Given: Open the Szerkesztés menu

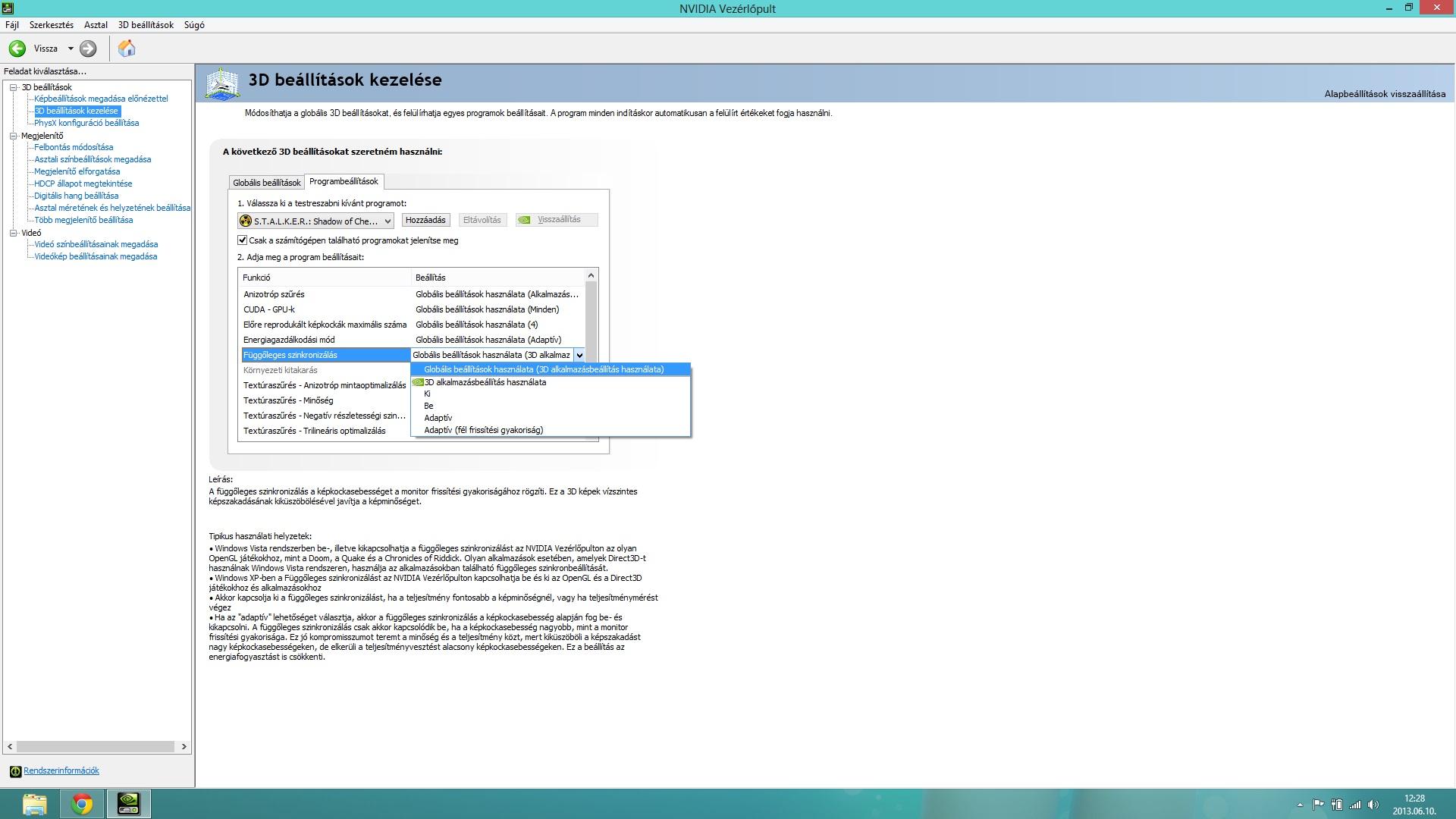Looking at the screenshot, I should click(52, 25).
